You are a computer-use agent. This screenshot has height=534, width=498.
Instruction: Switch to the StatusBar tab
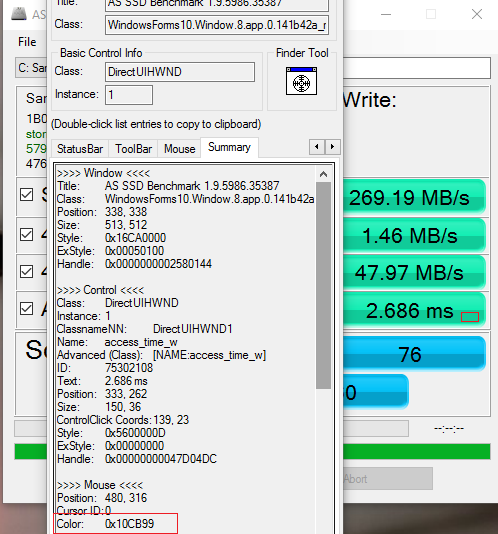[80, 149]
